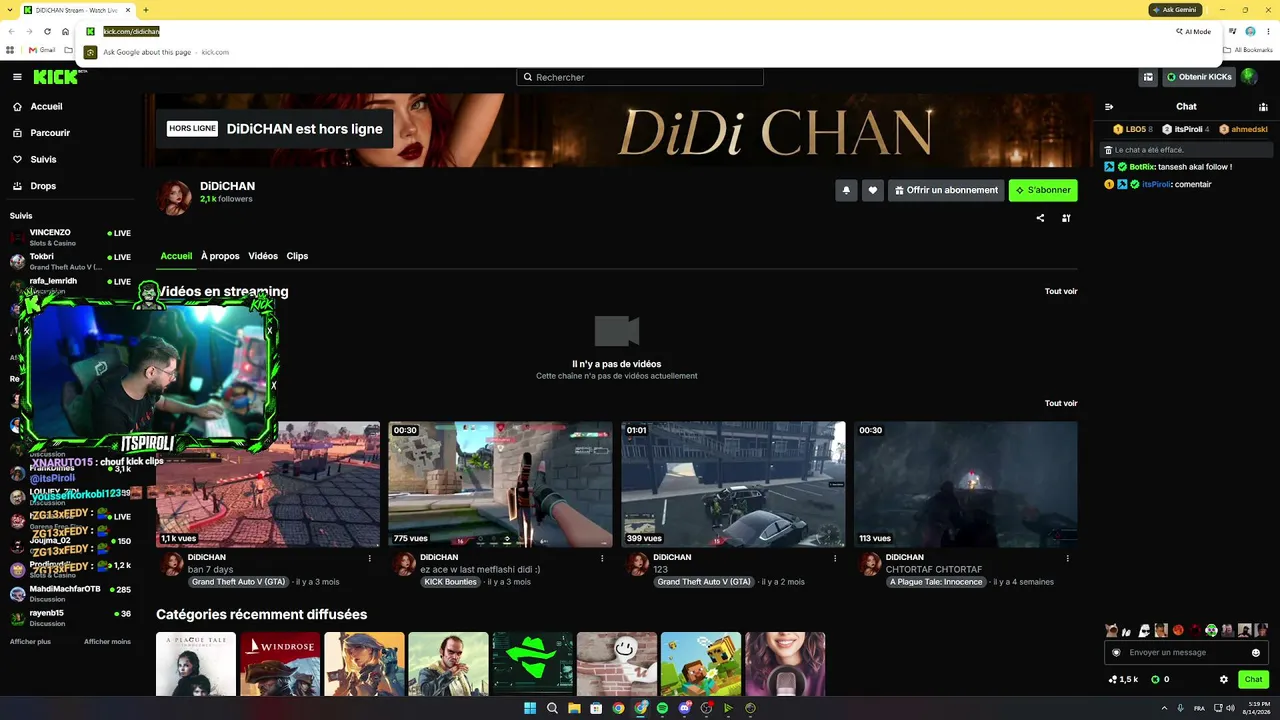Click A Plague Tale: Innocence category tag
The width and height of the screenshot is (1280, 720).
(x=936, y=582)
